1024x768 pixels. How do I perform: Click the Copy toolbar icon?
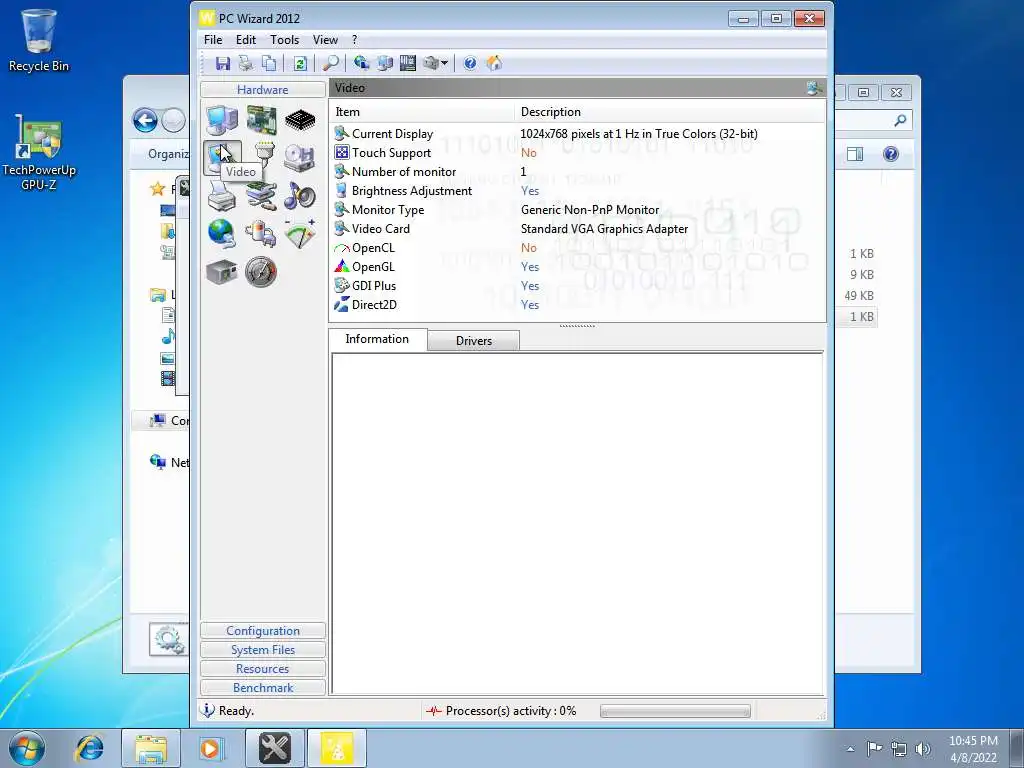coord(269,63)
